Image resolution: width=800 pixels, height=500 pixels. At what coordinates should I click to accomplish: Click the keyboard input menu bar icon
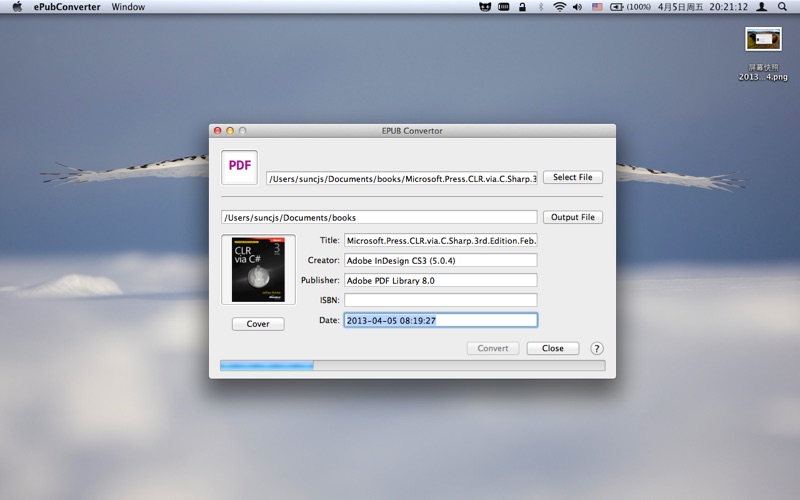coord(504,7)
